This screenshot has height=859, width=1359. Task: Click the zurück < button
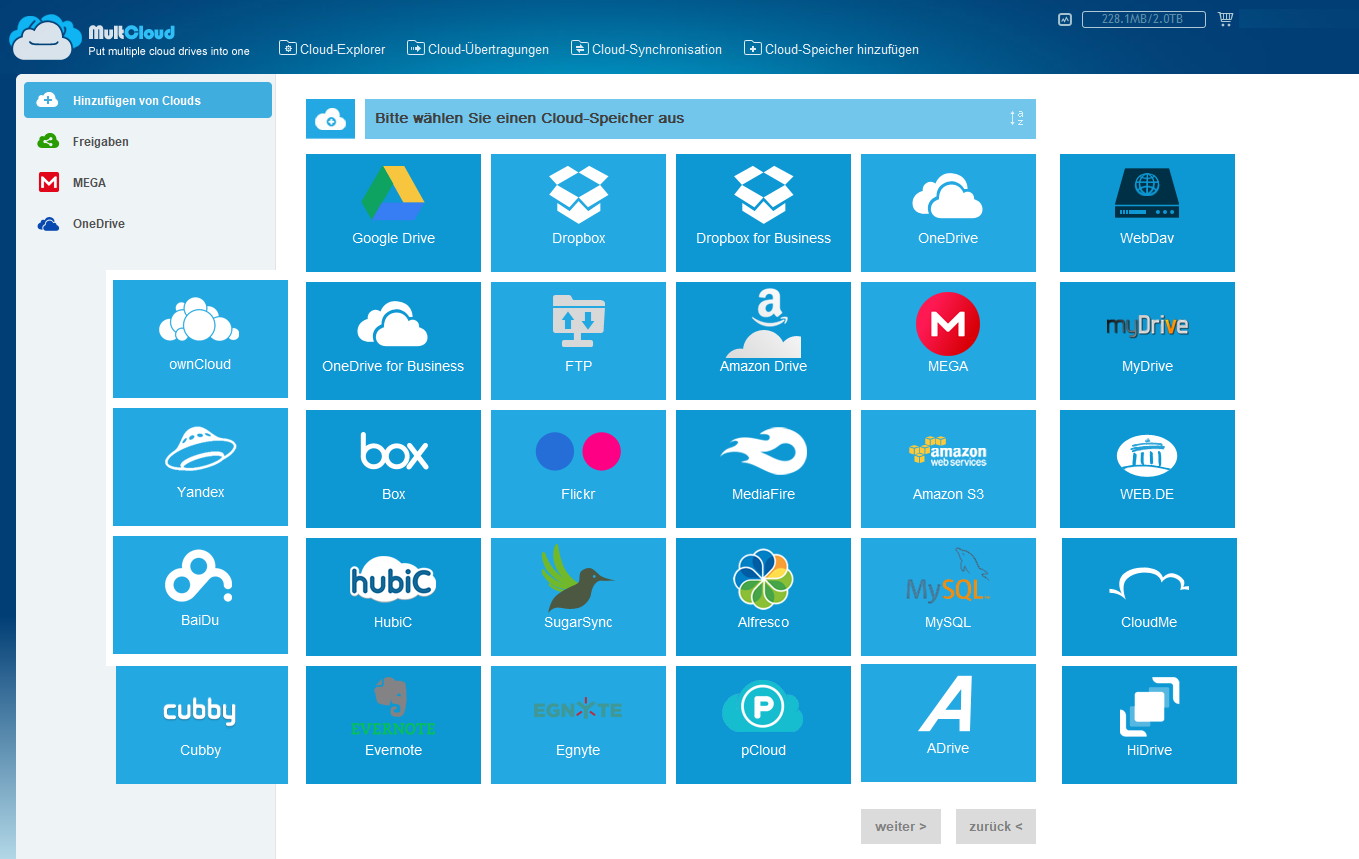click(995, 826)
